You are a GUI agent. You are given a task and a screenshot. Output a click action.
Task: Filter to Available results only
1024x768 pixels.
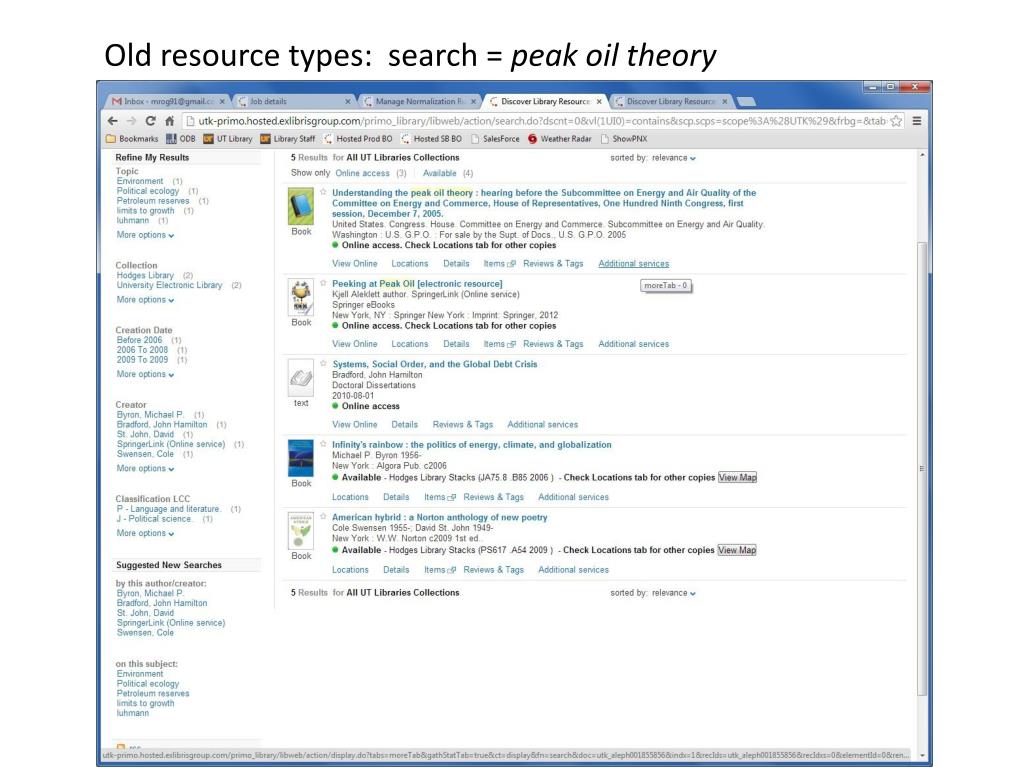[440, 173]
